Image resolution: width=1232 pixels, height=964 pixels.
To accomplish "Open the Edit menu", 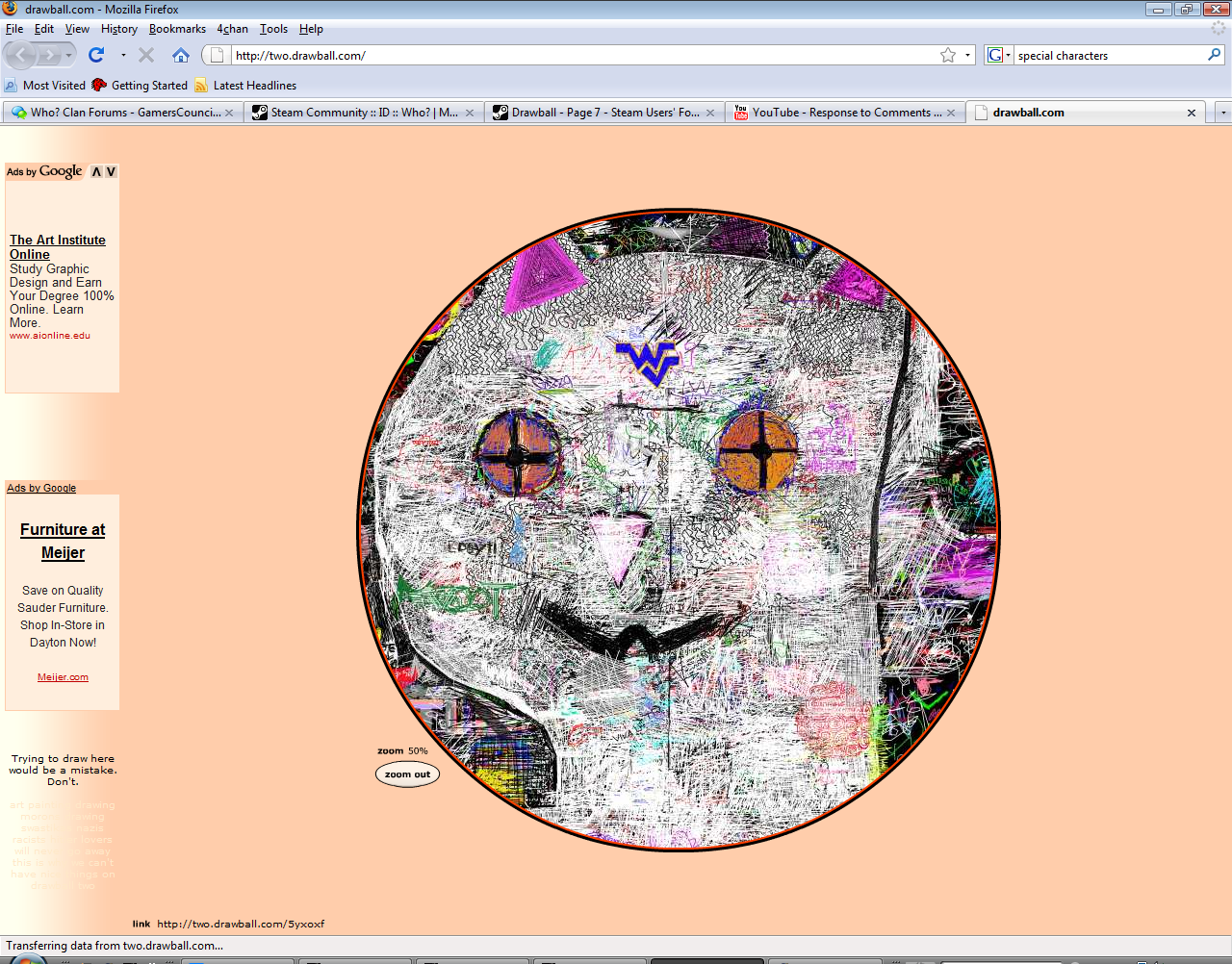I will pos(44,29).
